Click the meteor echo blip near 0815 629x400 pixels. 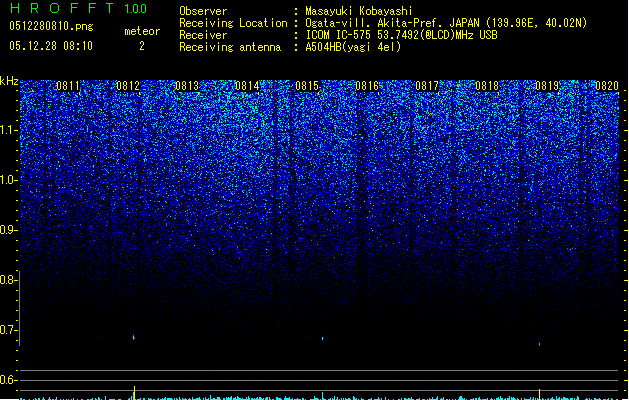point(323,339)
